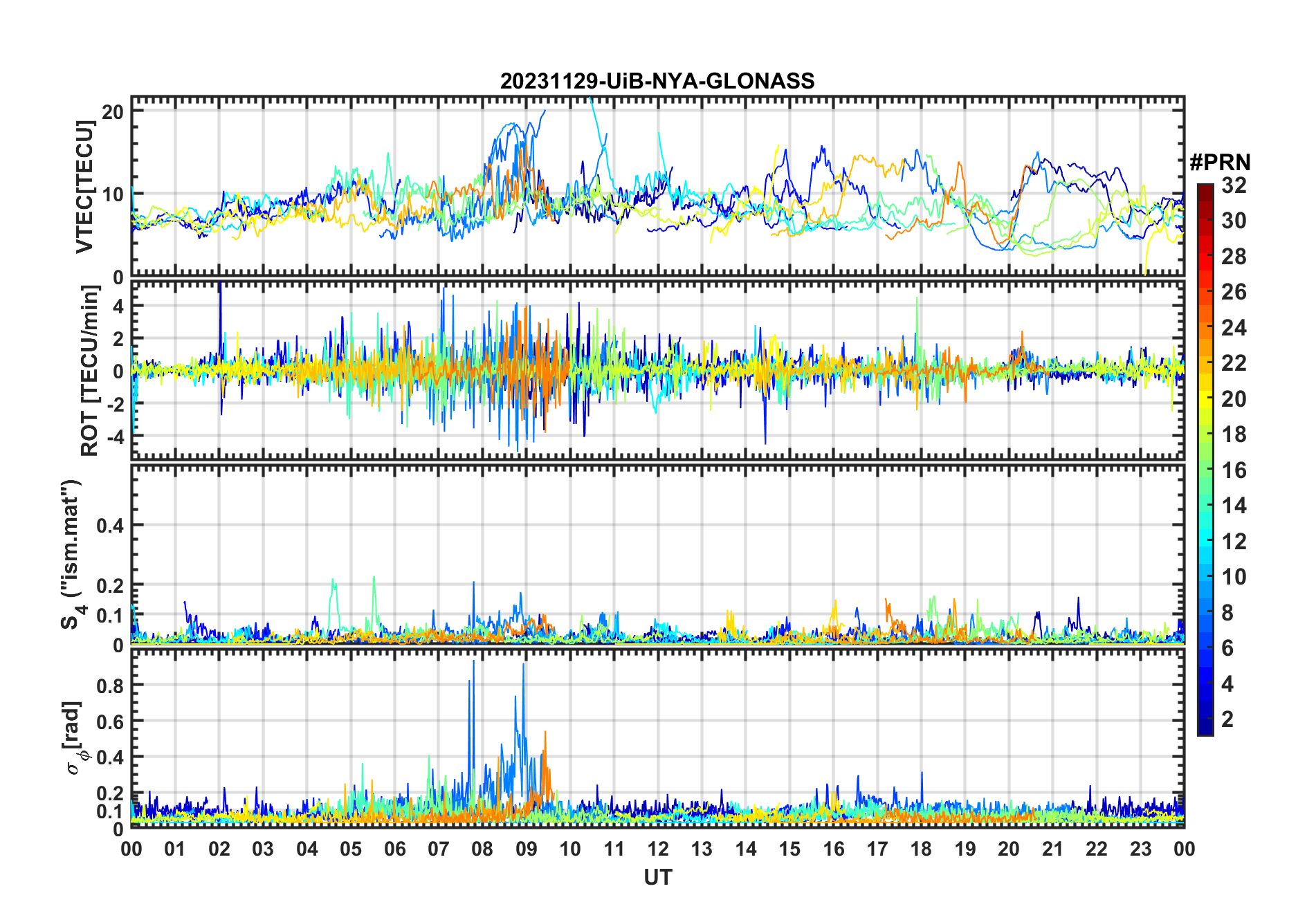Click colorbar tick label 16
This screenshot has width=1316, height=920.
1234,470
